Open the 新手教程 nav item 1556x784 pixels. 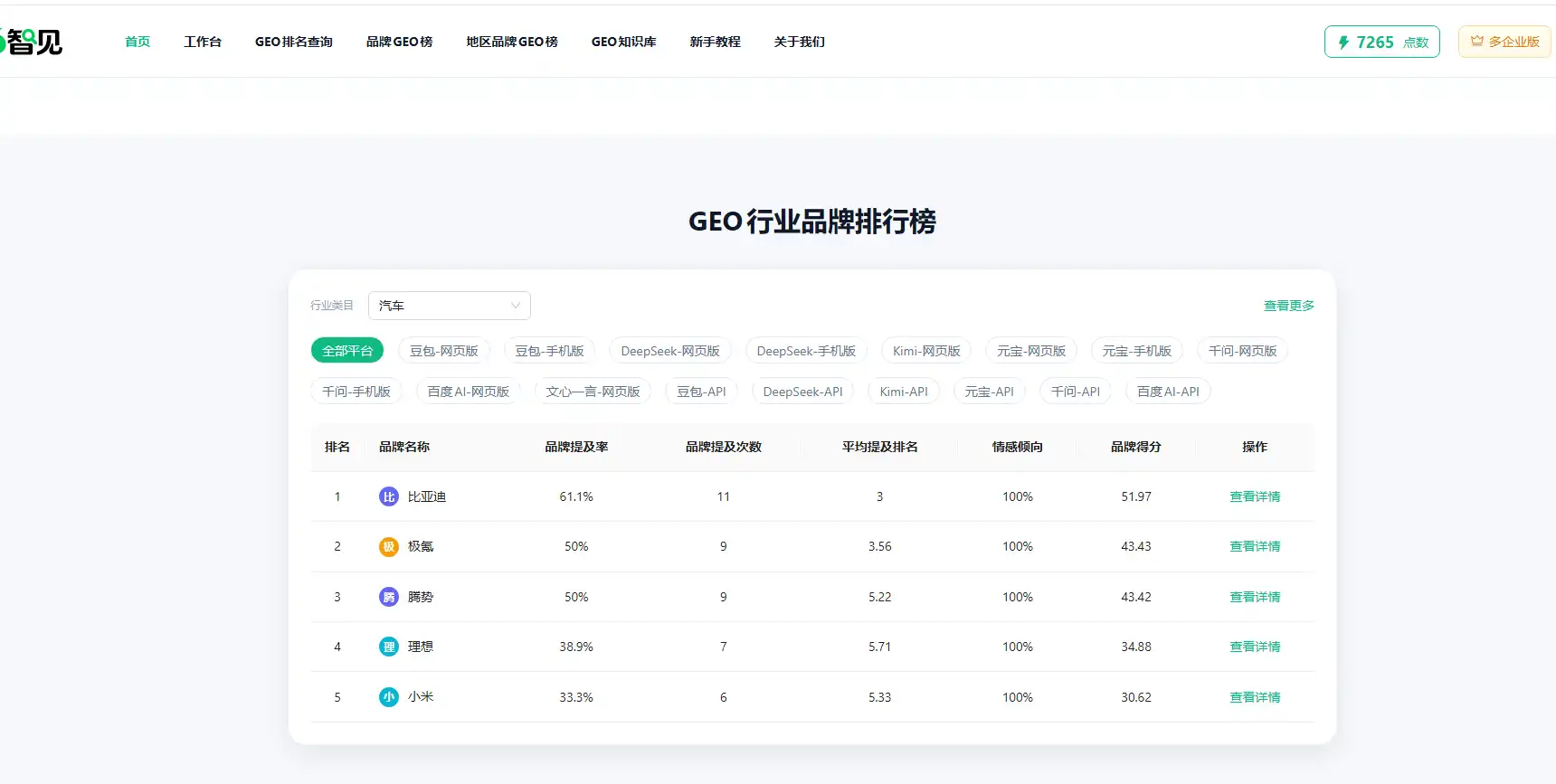[x=716, y=42]
